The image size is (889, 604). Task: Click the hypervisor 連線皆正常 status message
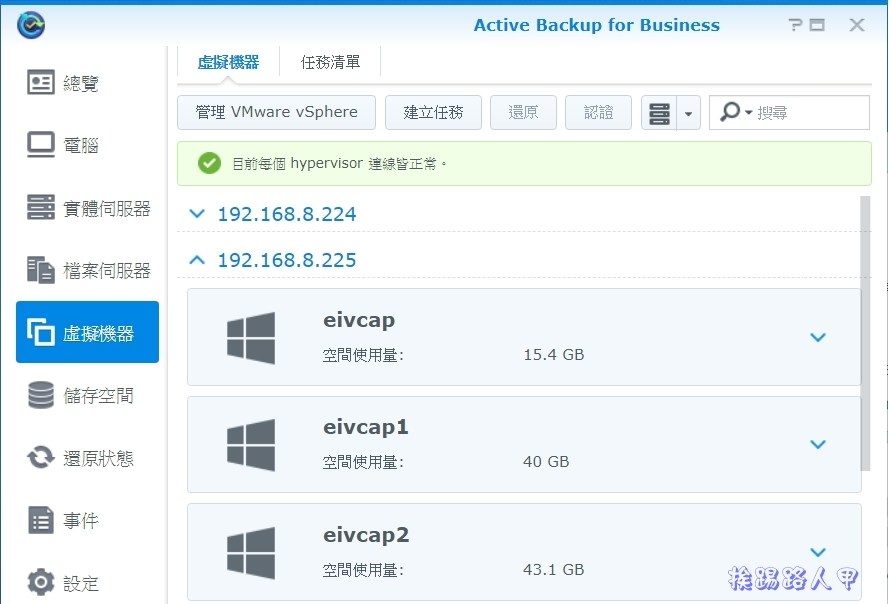coord(339,163)
